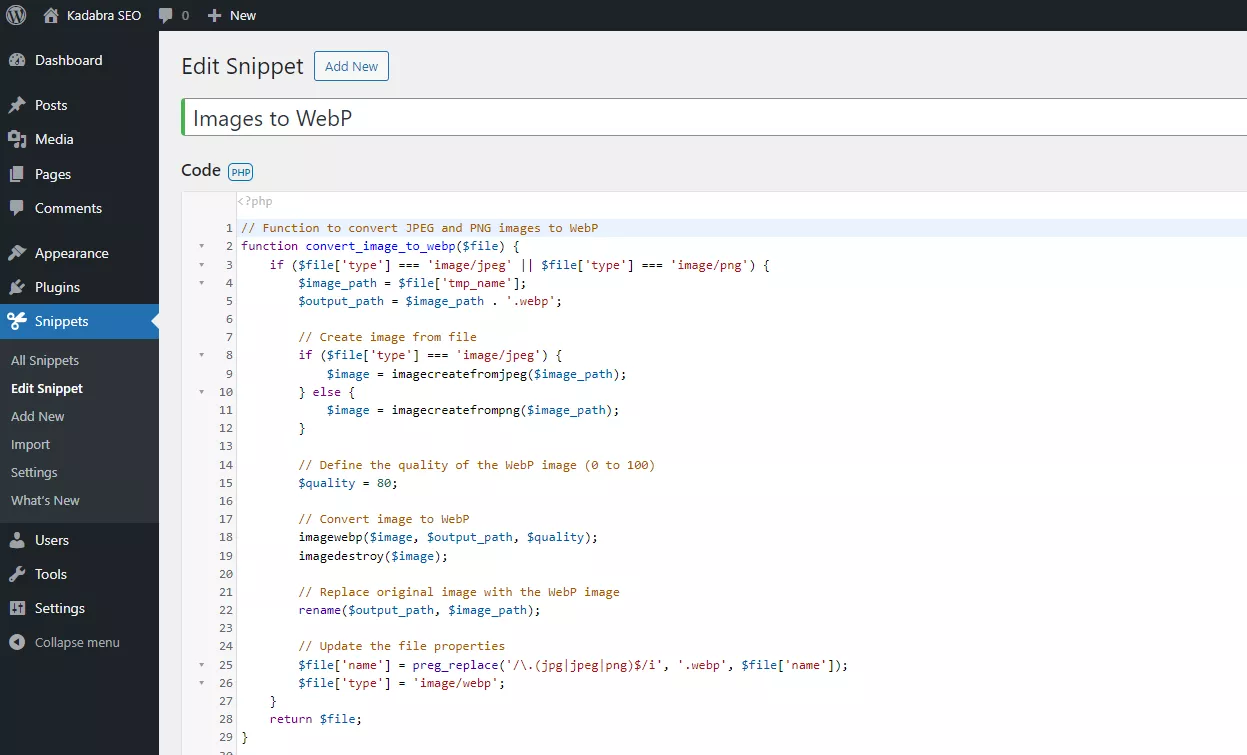Click the Add New button beside Edit Snippet
The image size is (1247, 755).
click(351, 66)
